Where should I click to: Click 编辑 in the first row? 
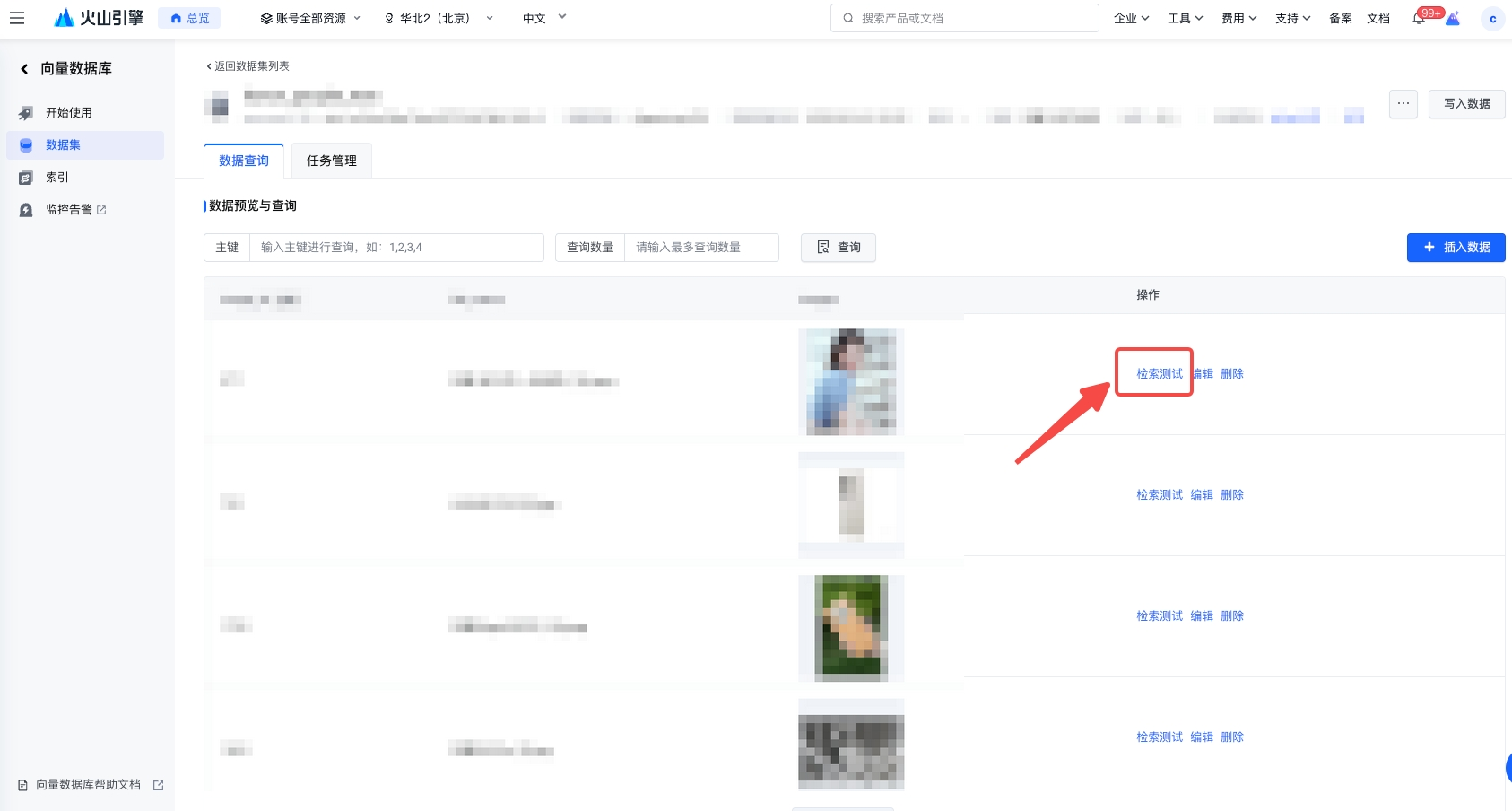pos(1203,374)
